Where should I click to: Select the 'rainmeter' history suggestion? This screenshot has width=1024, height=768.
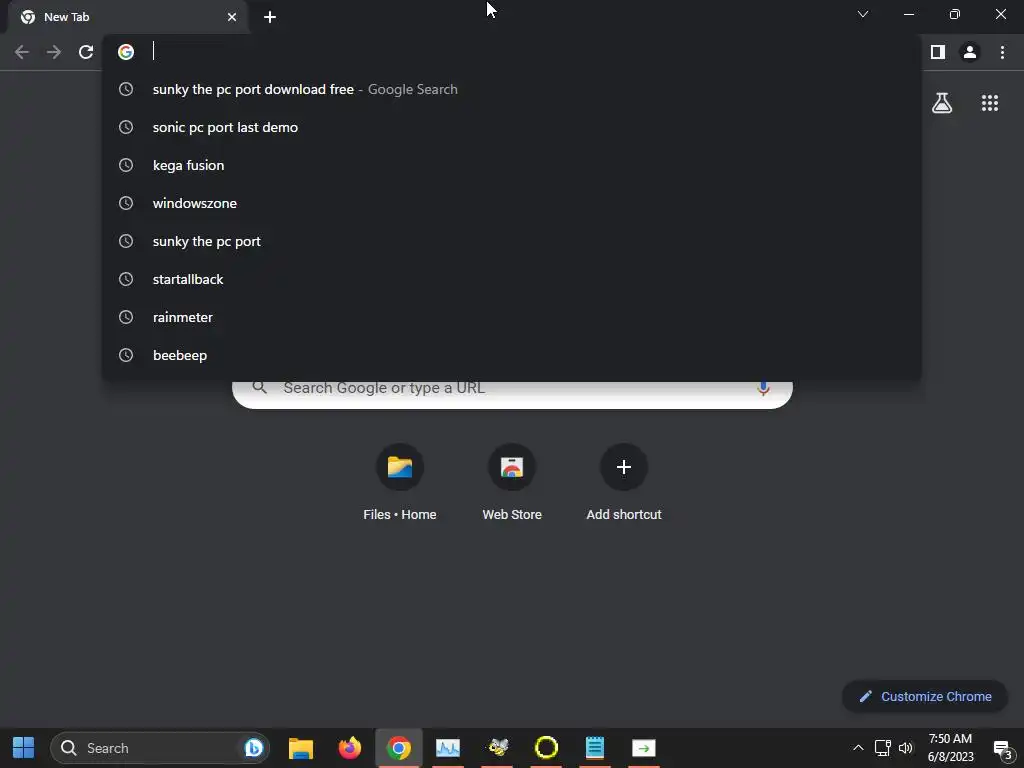[x=512, y=317]
